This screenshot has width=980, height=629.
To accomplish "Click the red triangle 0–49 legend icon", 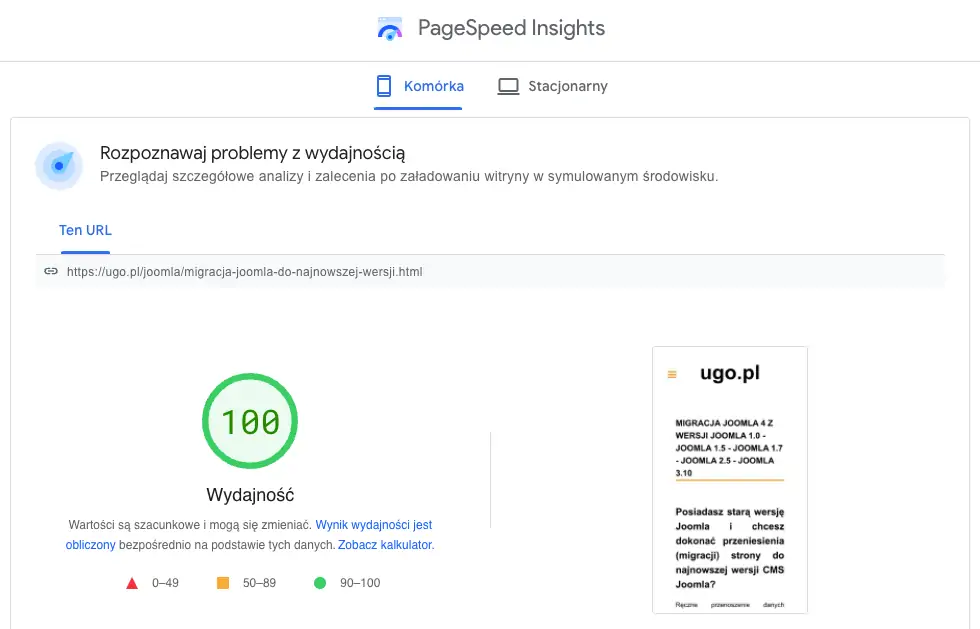I will point(132,583).
